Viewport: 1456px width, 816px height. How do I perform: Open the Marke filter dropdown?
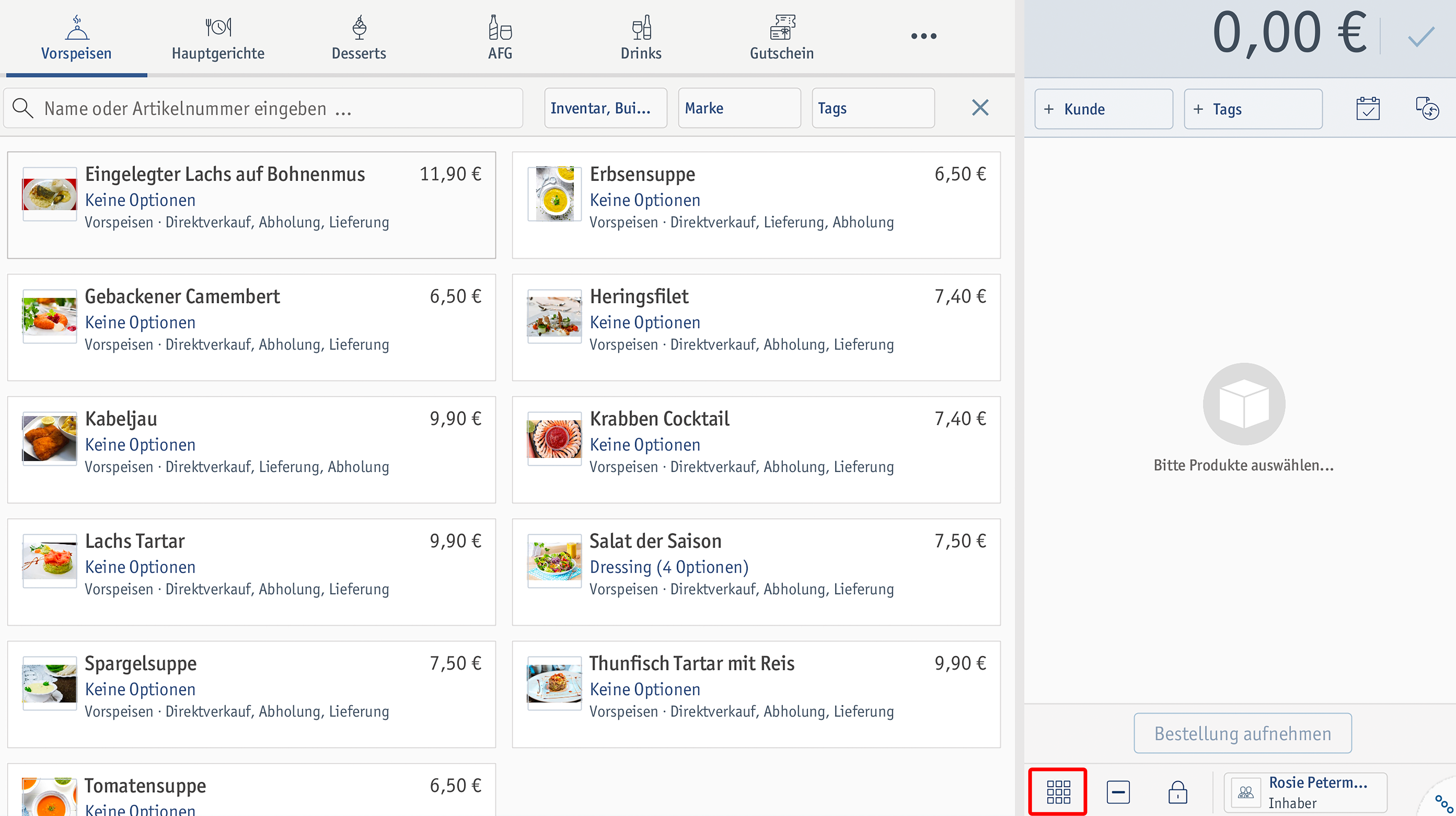(739, 108)
